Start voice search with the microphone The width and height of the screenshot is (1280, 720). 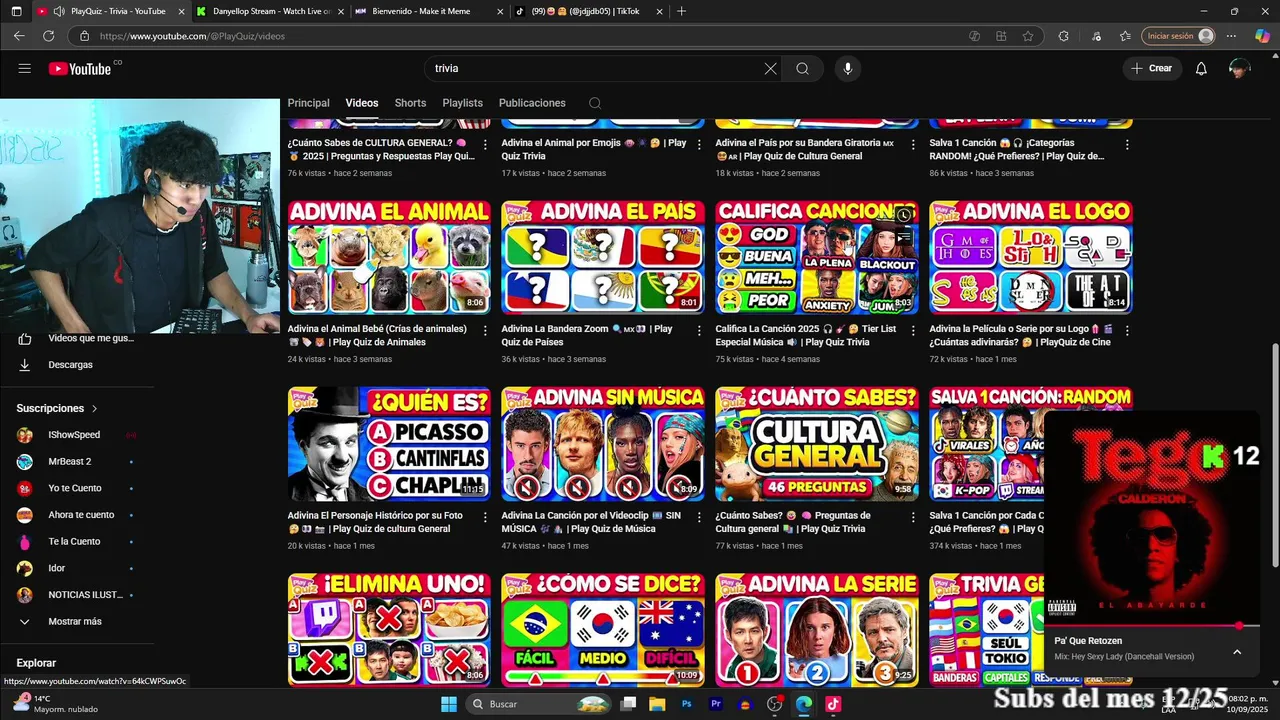tap(848, 68)
